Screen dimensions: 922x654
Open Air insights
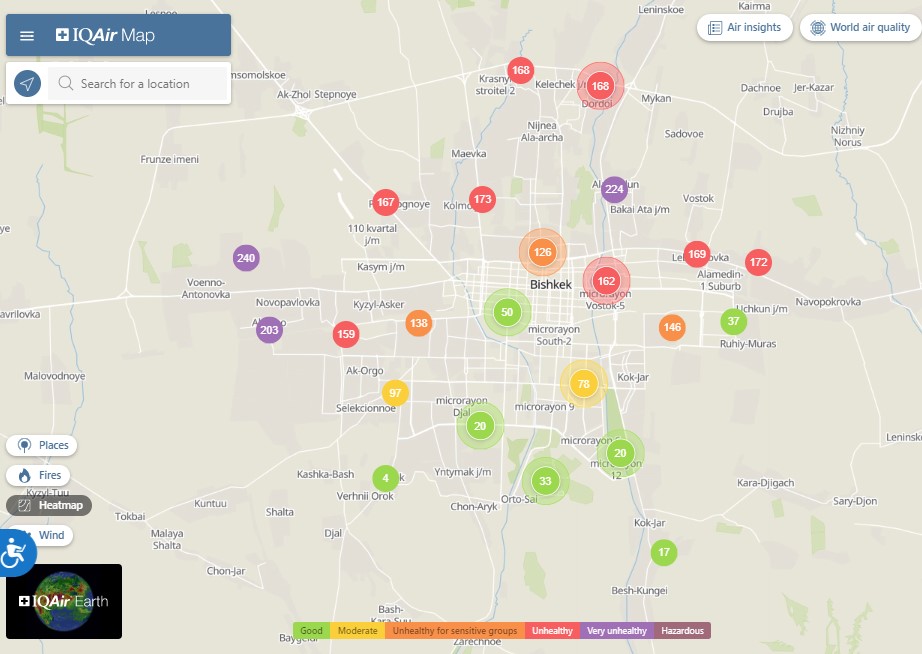pyautogui.click(x=745, y=28)
